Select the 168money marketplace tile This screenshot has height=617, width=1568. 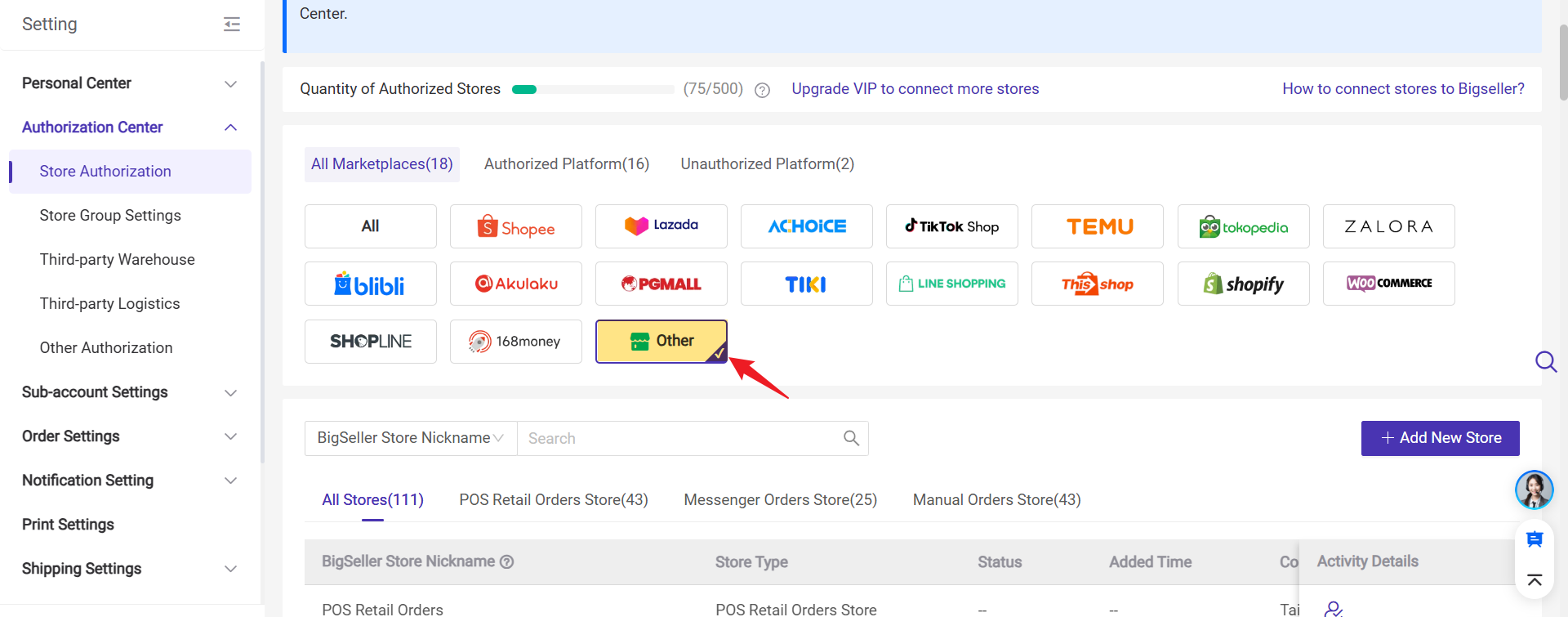coord(516,342)
